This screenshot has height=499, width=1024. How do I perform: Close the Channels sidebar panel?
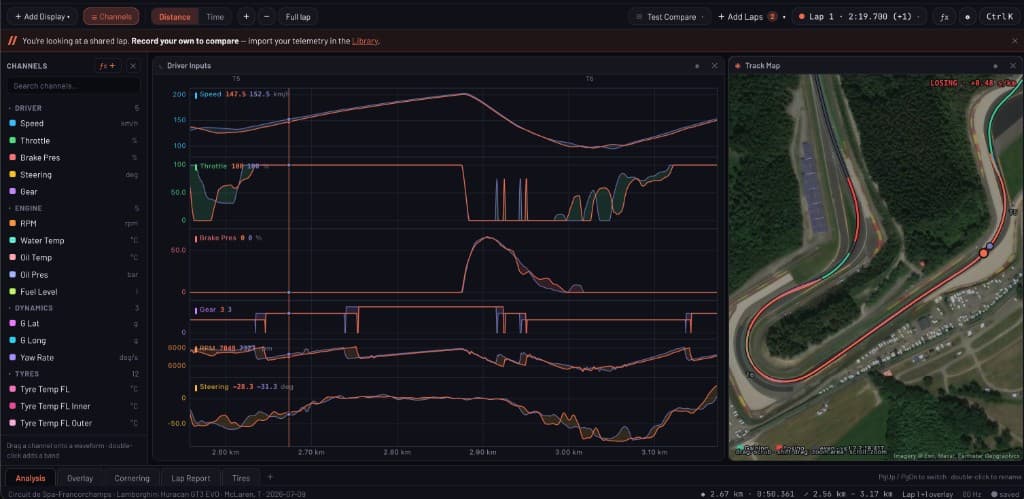133,66
